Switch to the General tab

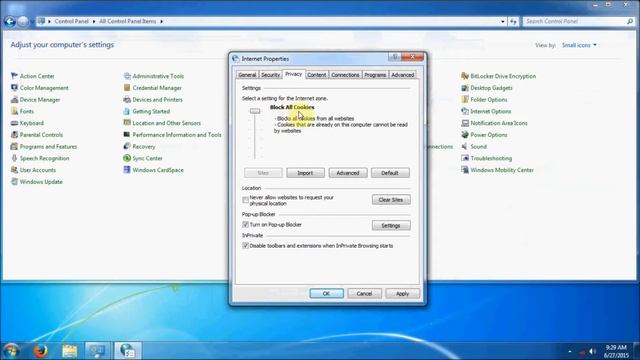click(x=247, y=75)
